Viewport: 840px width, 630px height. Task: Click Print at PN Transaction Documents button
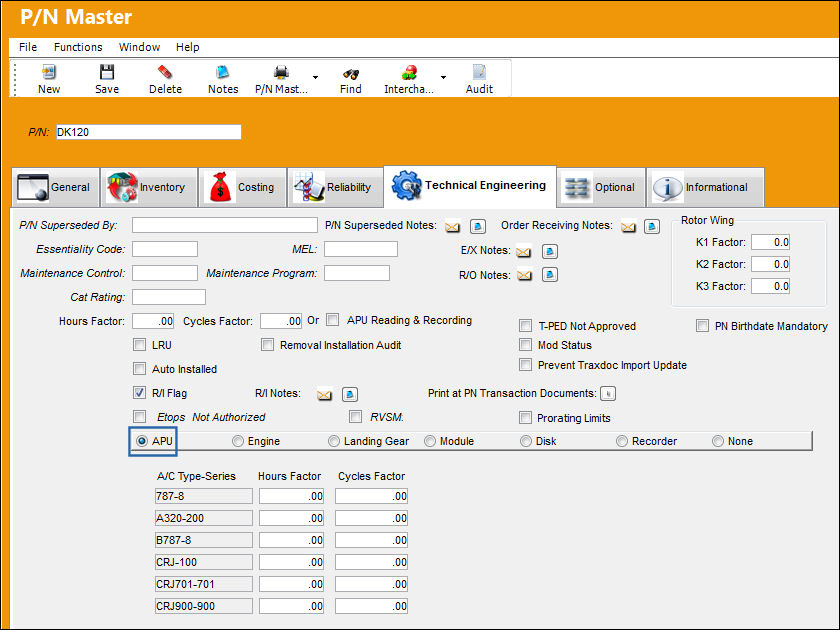(x=608, y=394)
